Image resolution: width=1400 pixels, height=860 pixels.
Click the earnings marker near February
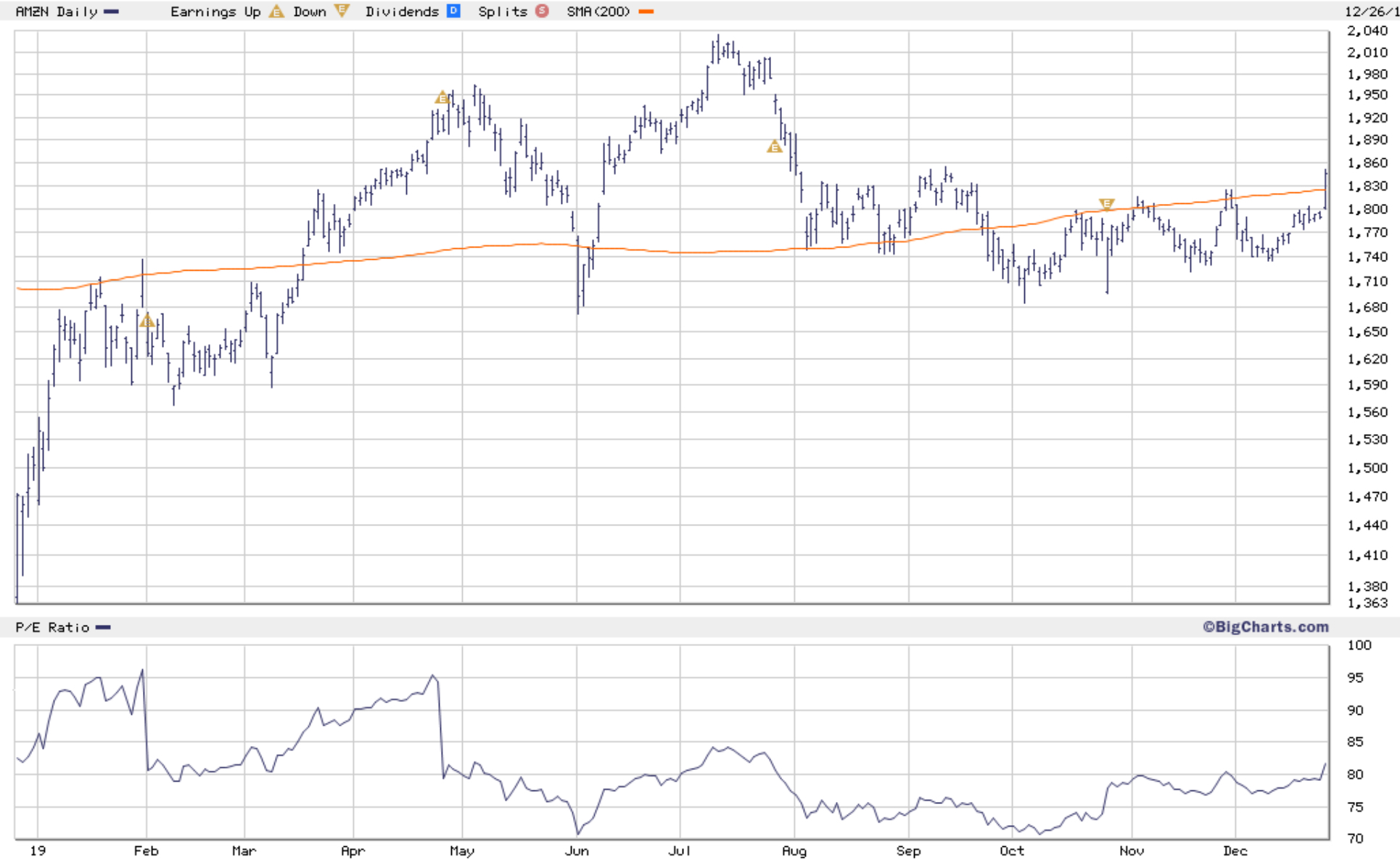click(x=147, y=321)
